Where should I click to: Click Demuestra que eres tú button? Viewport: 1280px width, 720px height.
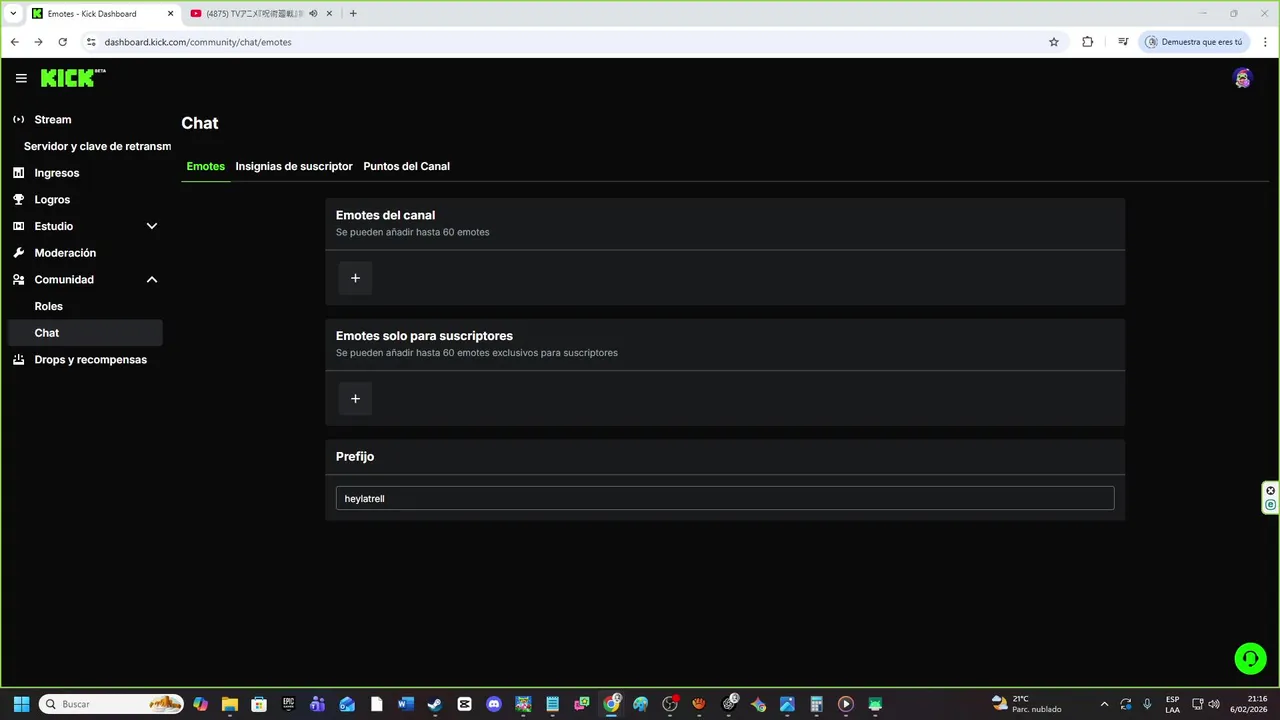[1194, 42]
